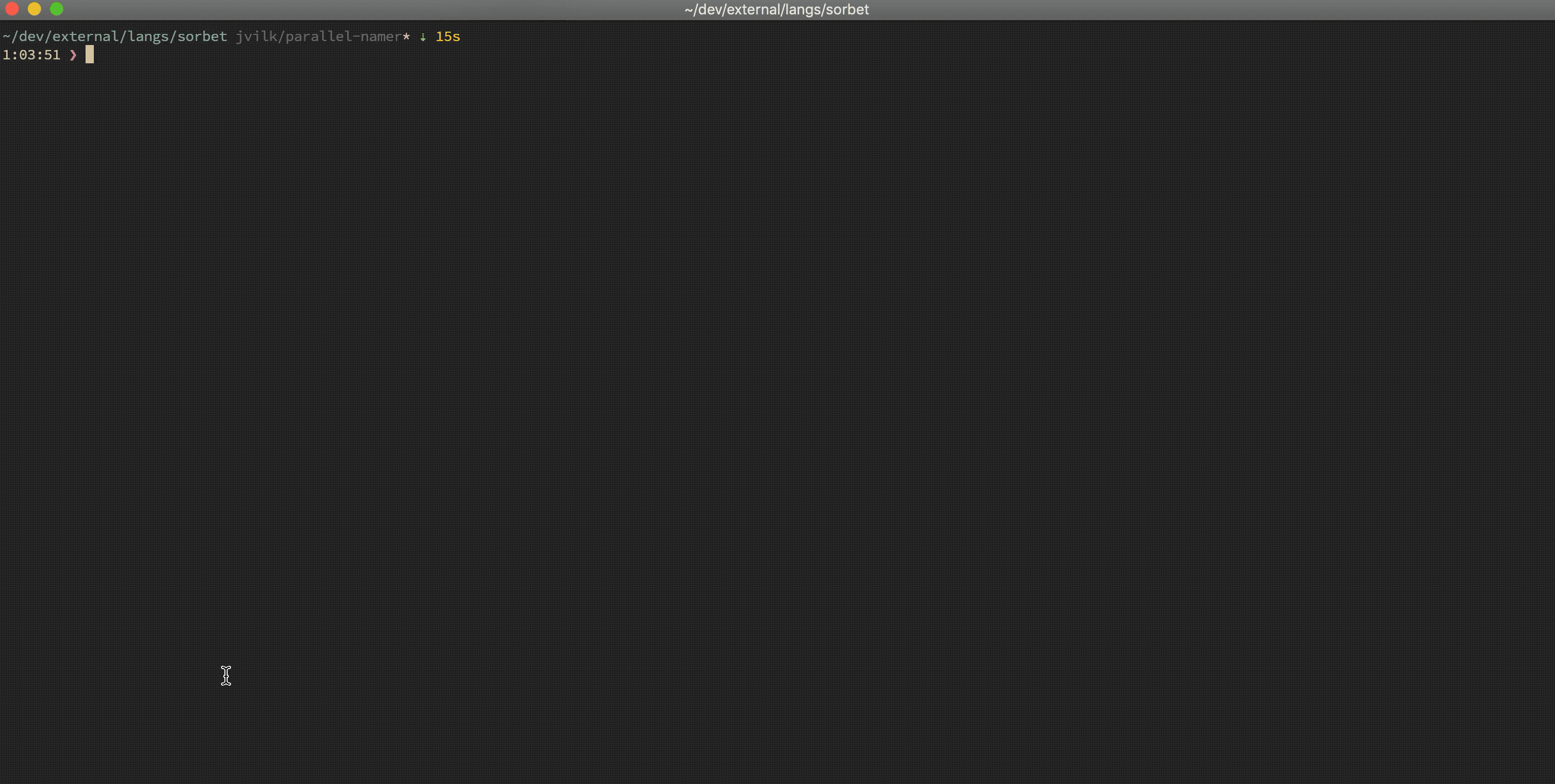The height and width of the screenshot is (784, 1555).
Task: Click the 15s command duration text
Action: point(447,37)
